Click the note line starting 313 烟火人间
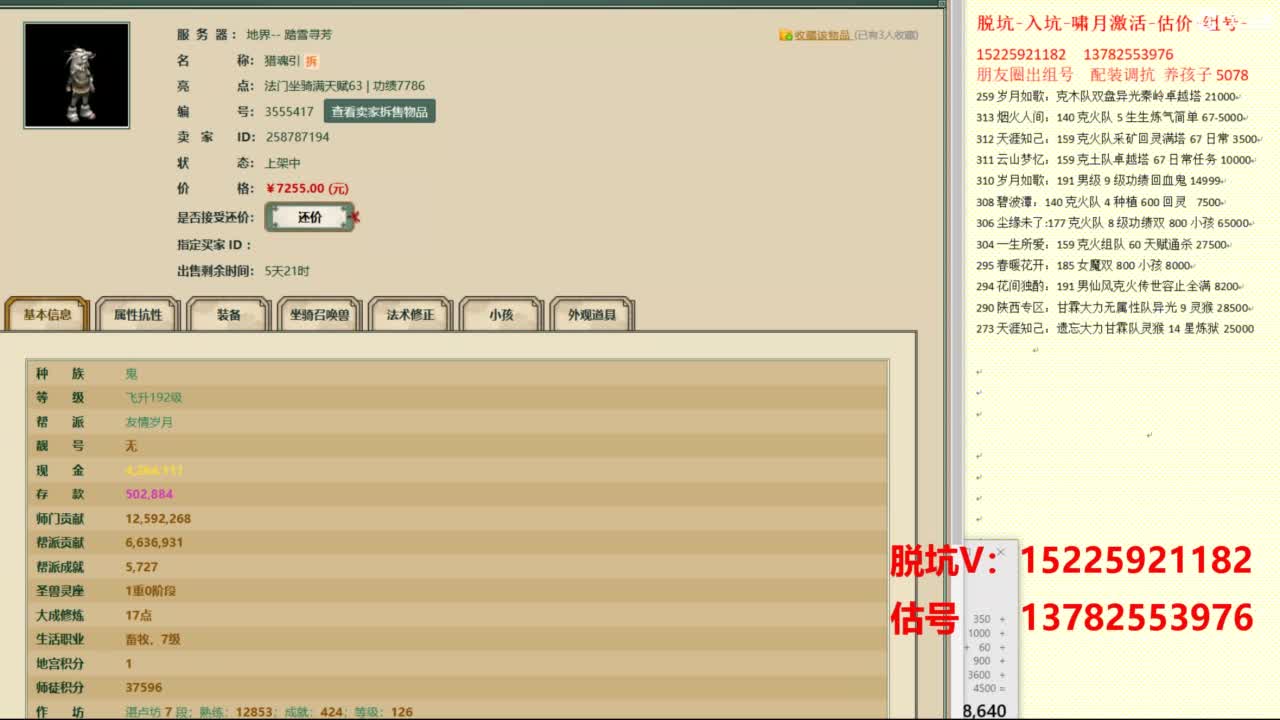 [1110, 117]
